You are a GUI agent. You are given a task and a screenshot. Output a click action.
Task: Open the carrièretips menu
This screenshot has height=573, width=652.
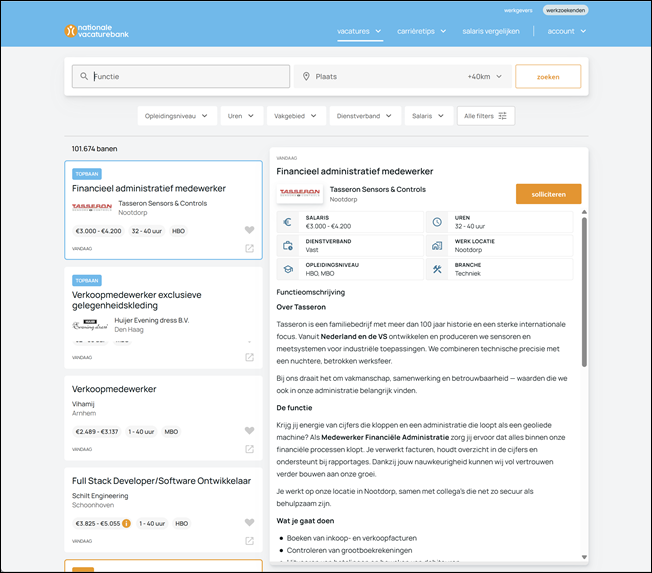click(x=421, y=31)
